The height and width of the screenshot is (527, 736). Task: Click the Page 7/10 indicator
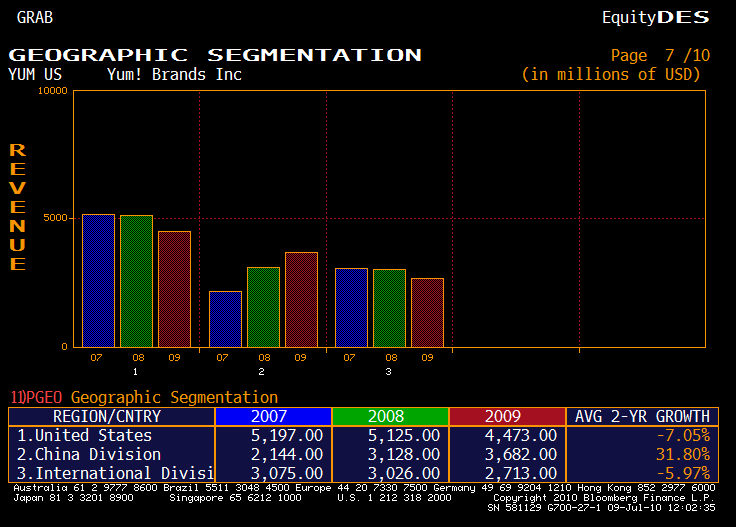tap(659, 55)
